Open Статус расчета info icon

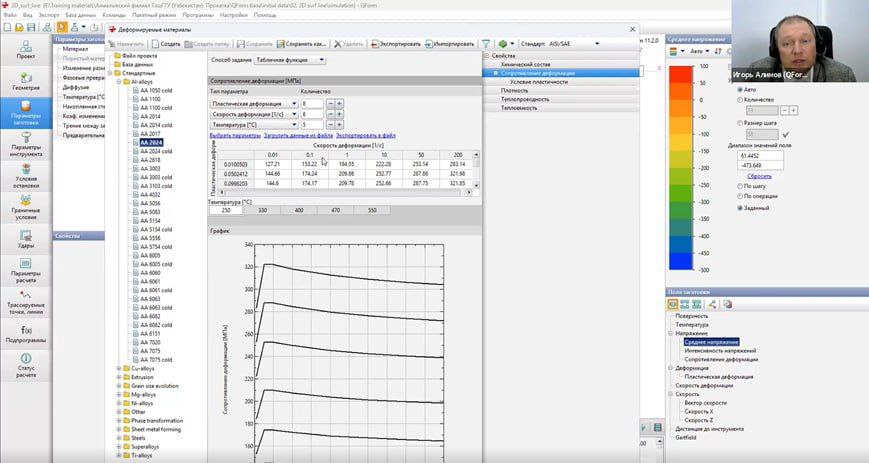tap(26, 362)
